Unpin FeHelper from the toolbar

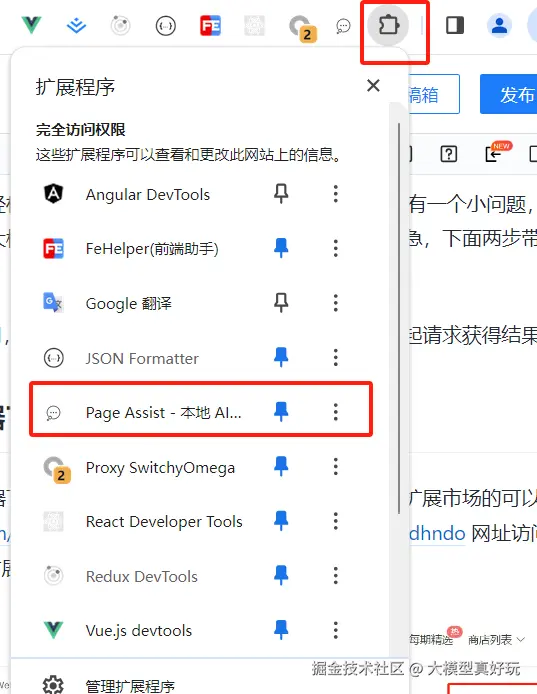pyautogui.click(x=281, y=248)
